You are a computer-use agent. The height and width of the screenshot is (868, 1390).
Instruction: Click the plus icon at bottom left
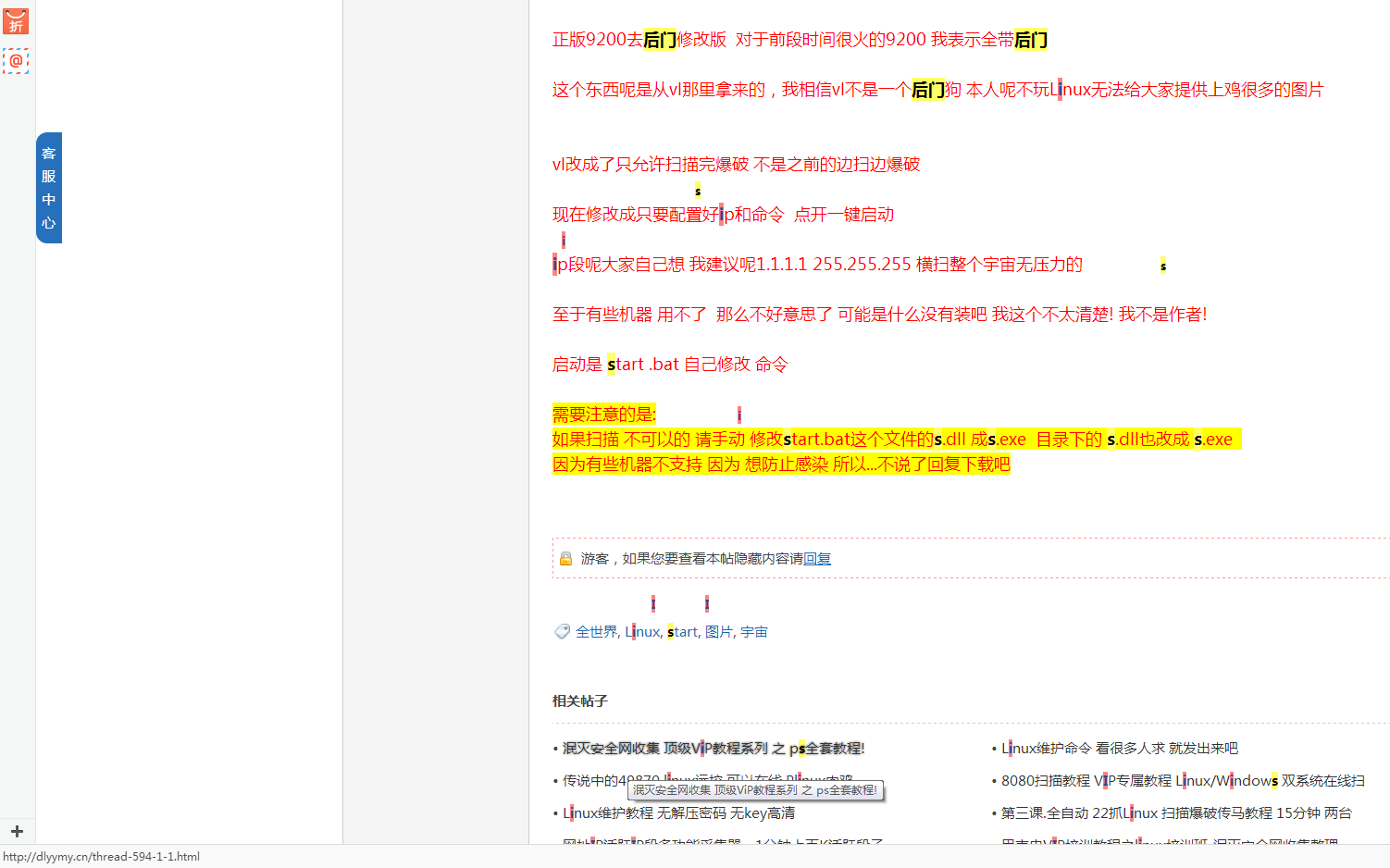coord(17,831)
